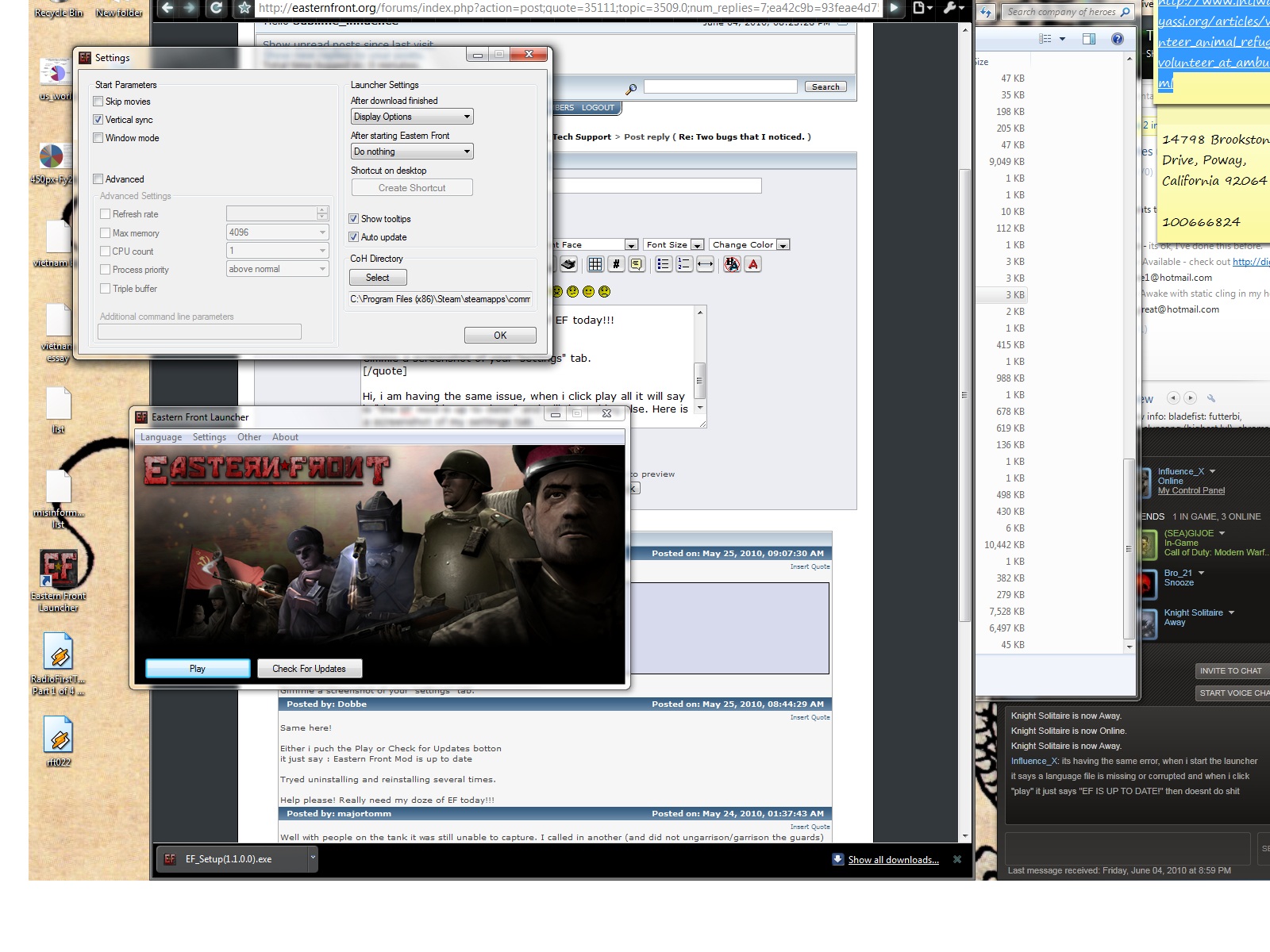Viewport: 1270px width, 952px height.
Task: Insert the rightmost sad smiley
Action: click(605, 292)
